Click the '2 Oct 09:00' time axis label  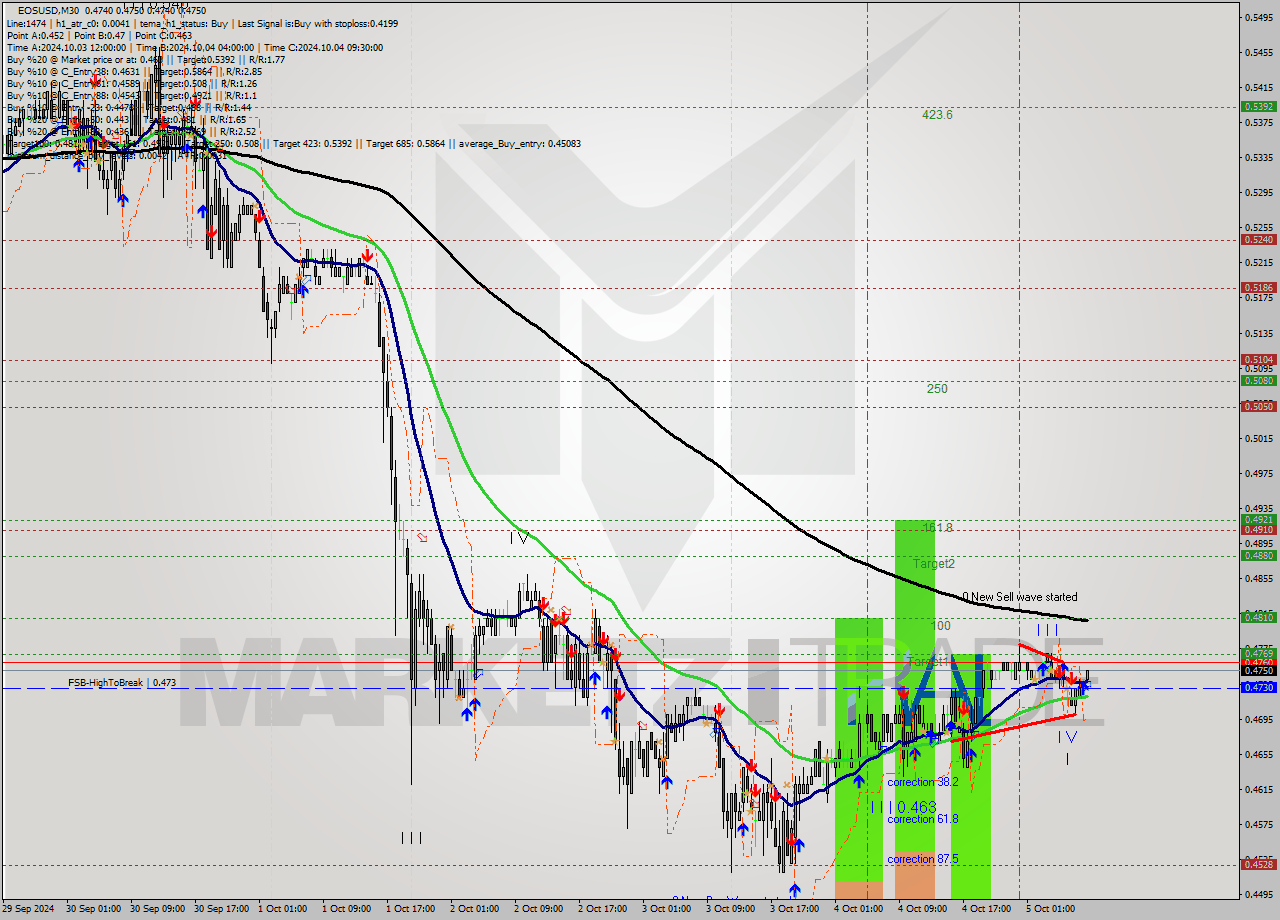538,909
